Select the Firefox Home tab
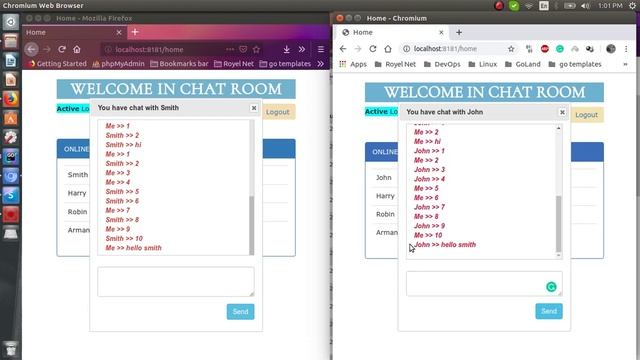The image size is (640, 360). [x=74, y=32]
